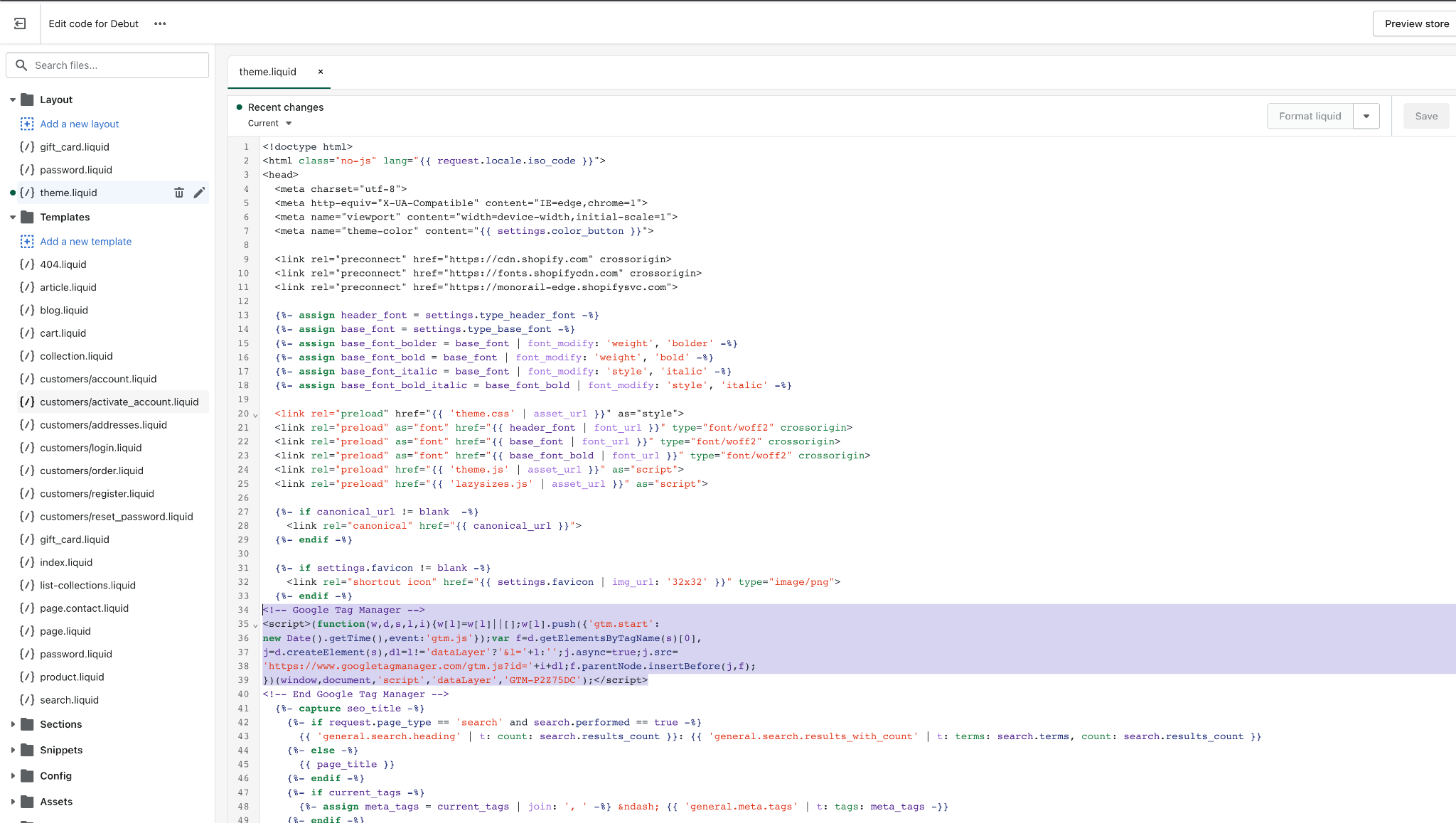Click the Snippets folder icon

tap(28, 750)
